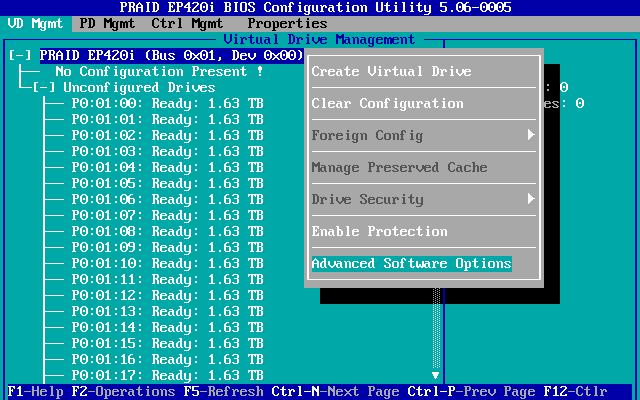
Task: Collapse the Unconfigured Drives branch
Action: point(44,87)
